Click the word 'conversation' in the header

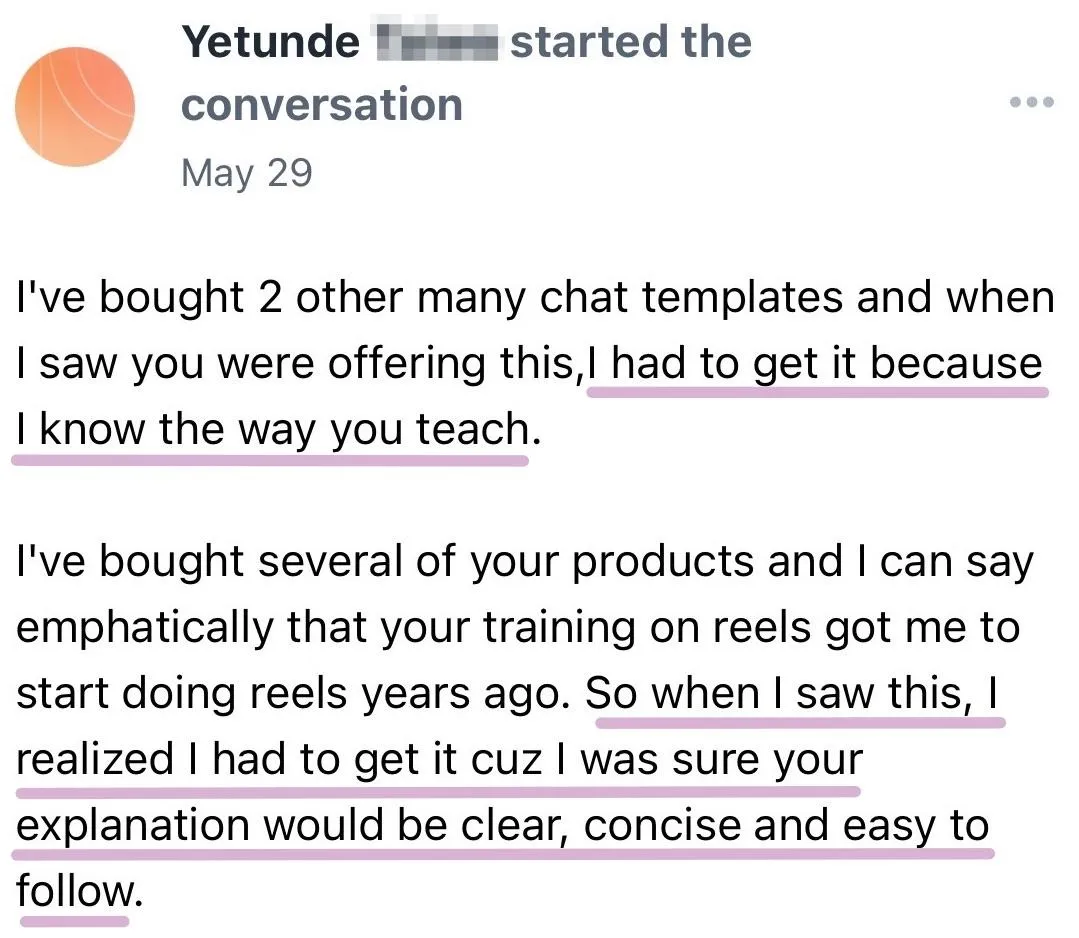pyautogui.click(x=322, y=105)
